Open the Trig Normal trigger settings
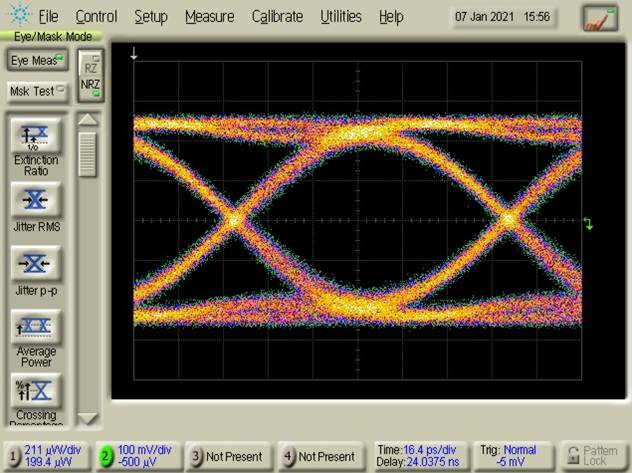Screen dimensions: 632x473 point(513,456)
